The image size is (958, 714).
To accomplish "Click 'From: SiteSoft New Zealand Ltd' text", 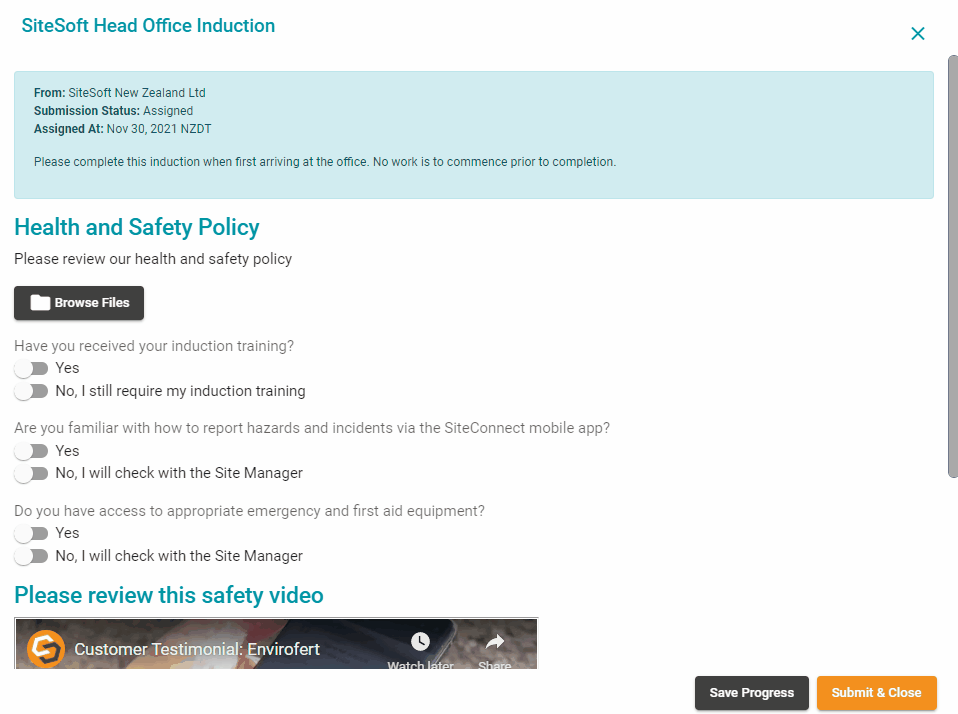I will pyautogui.click(x=120, y=93).
